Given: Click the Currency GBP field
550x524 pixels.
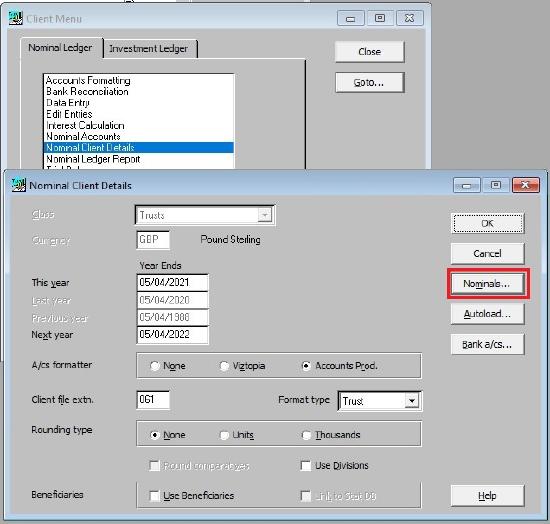Looking at the screenshot, I should point(153,240).
